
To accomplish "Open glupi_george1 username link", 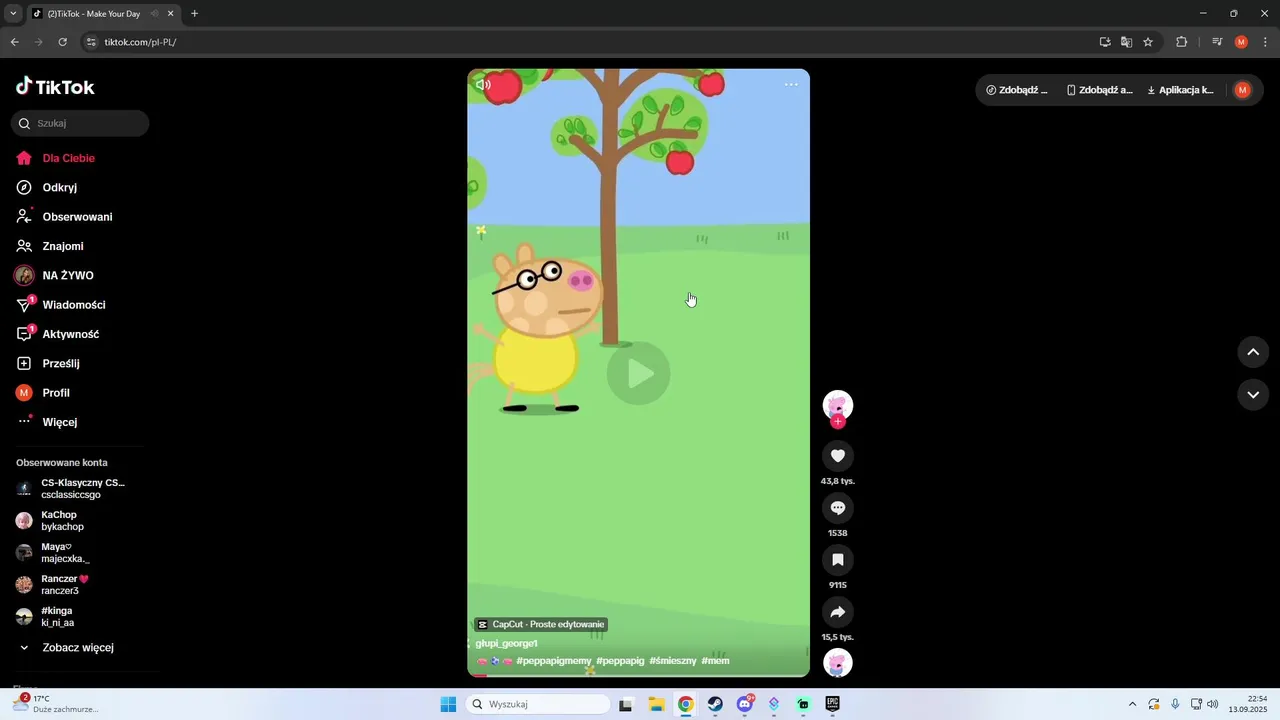I will tap(506, 643).
